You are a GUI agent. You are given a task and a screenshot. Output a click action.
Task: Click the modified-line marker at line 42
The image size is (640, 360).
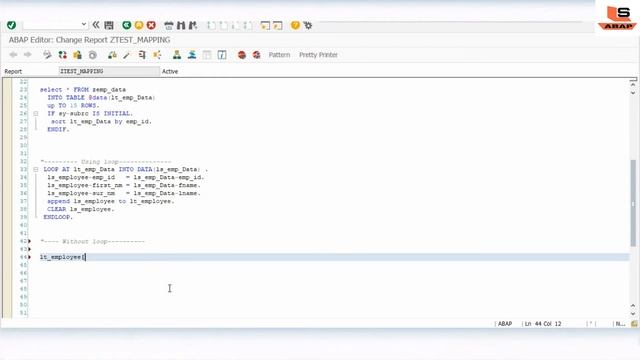click(x=29, y=241)
